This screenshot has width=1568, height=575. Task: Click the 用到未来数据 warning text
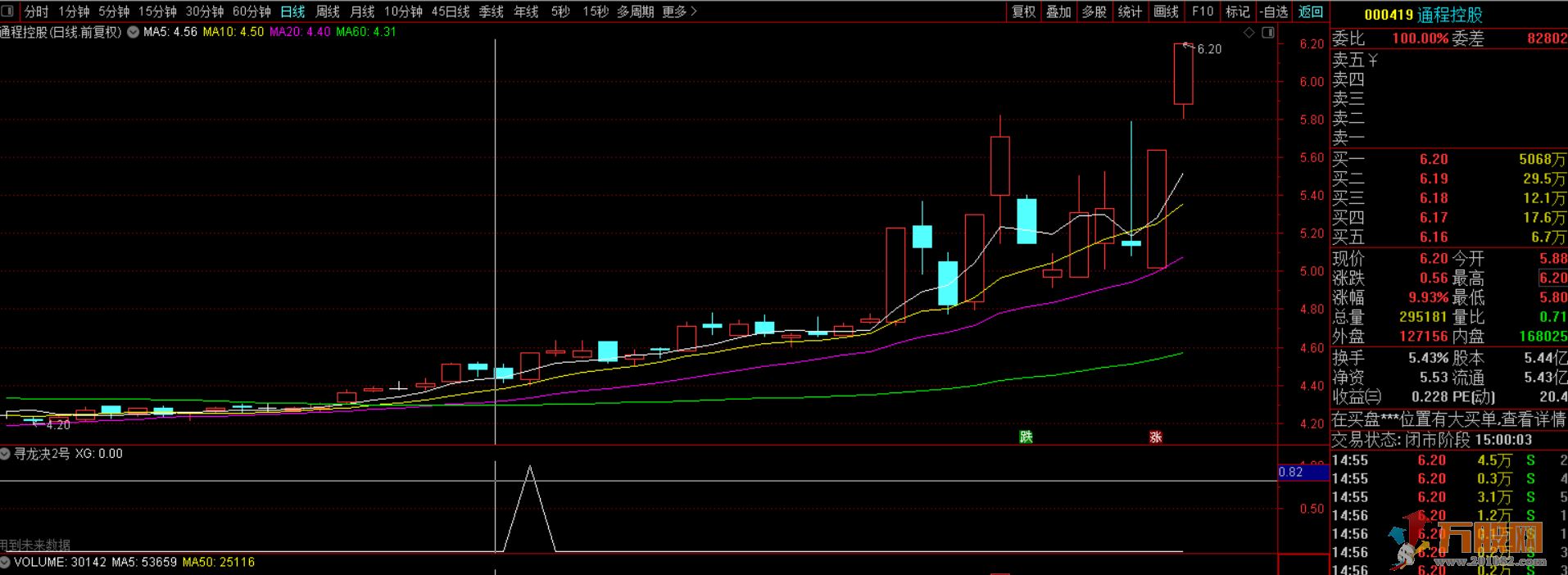[x=34, y=546]
